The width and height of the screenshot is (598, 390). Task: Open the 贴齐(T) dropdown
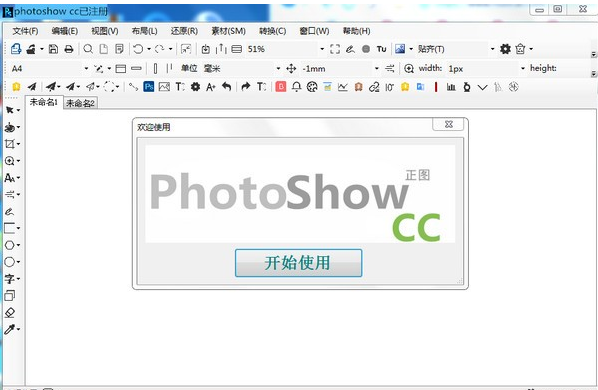[492, 49]
